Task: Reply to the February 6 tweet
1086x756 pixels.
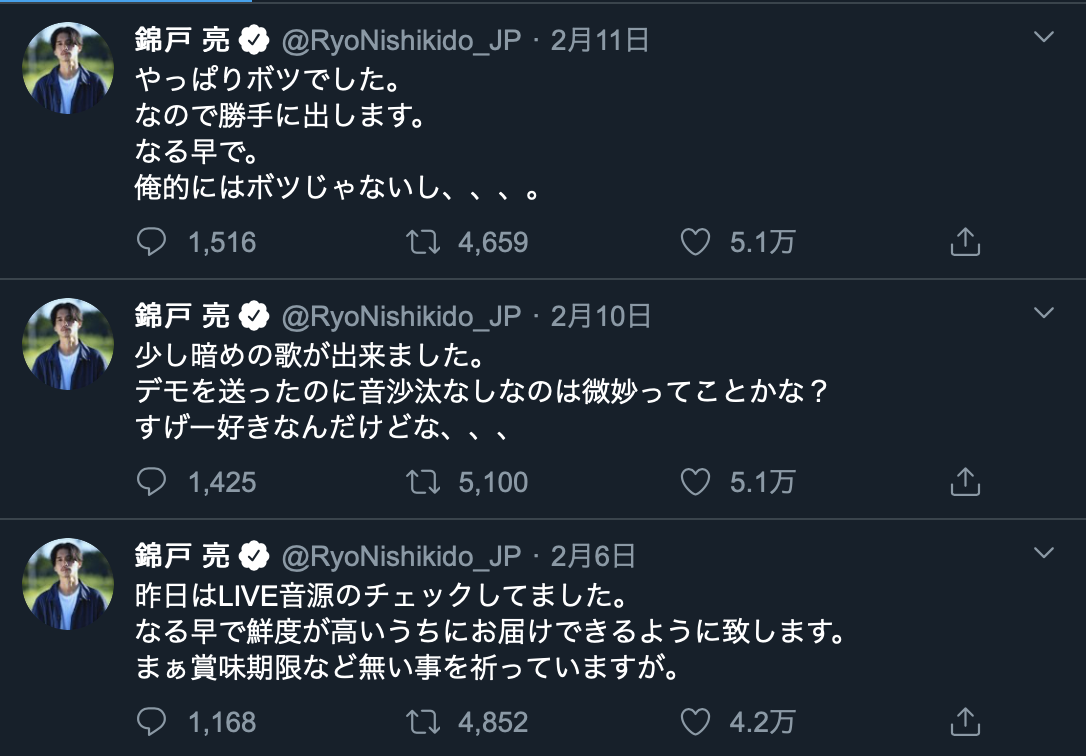Action: click(151, 720)
